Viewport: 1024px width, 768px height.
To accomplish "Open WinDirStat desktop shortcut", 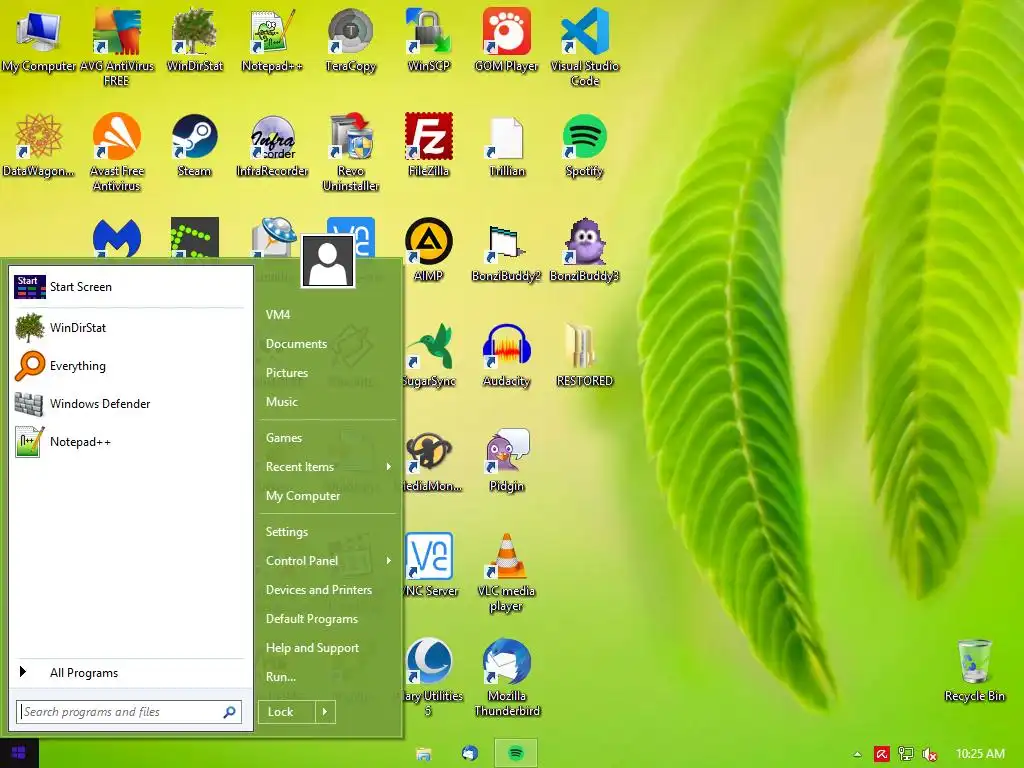I will [x=195, y=40].
